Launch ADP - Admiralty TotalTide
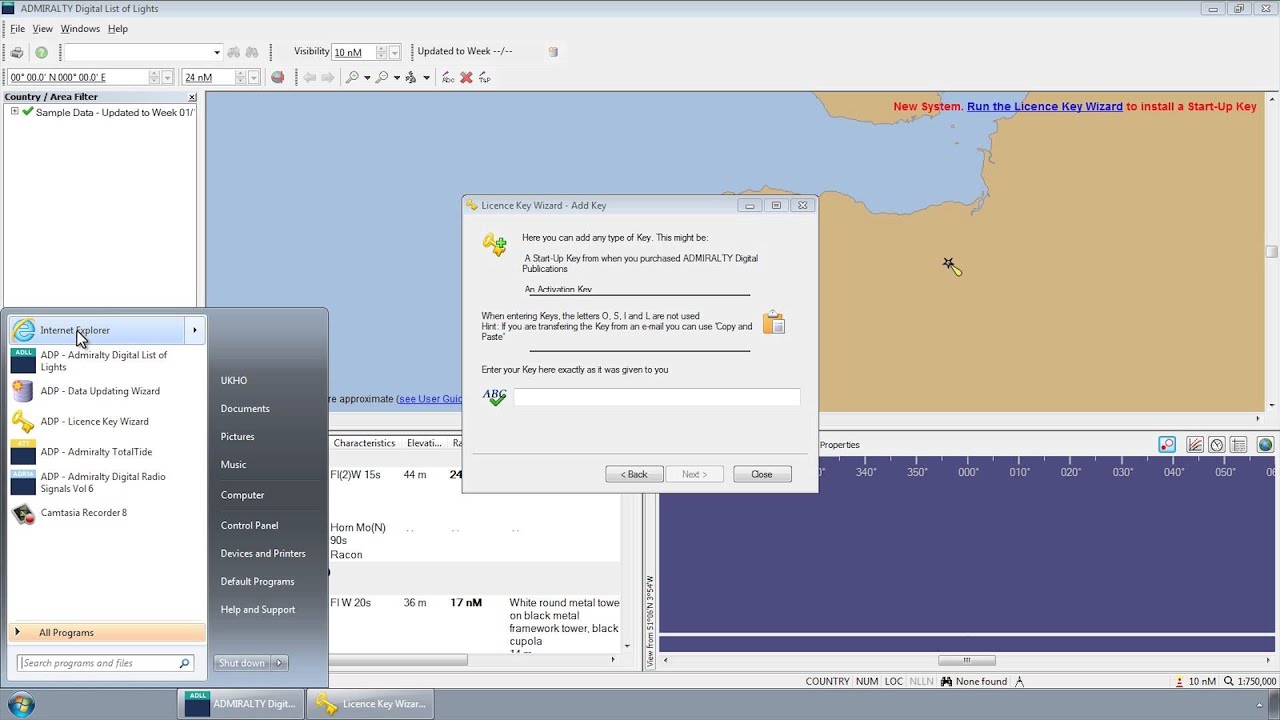 click(x=107, y=452)
